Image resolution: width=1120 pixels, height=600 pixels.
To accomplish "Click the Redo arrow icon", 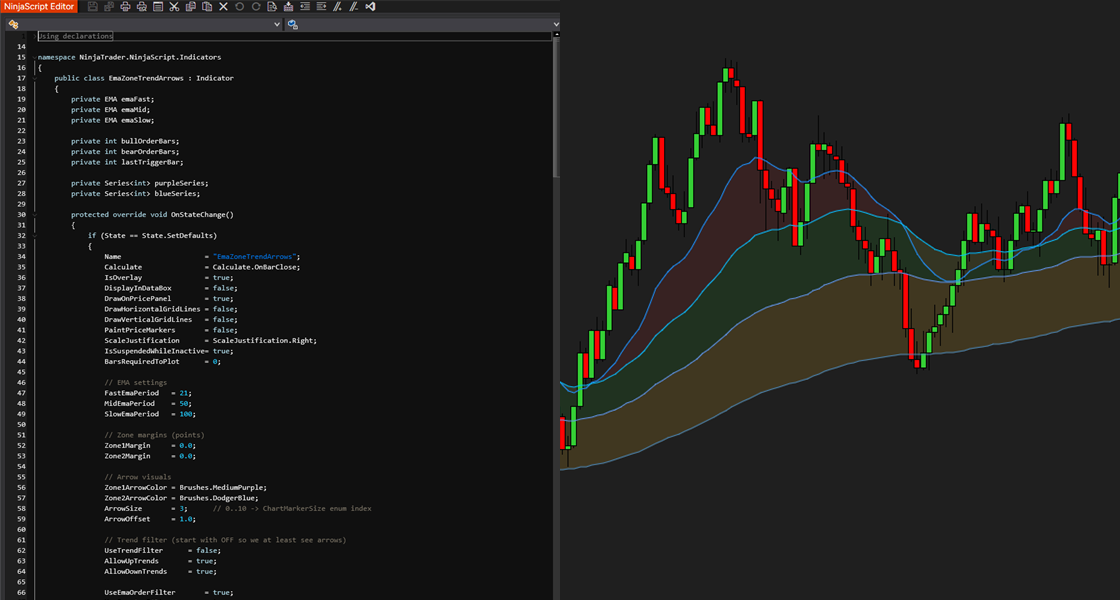I will click(256, 6).
